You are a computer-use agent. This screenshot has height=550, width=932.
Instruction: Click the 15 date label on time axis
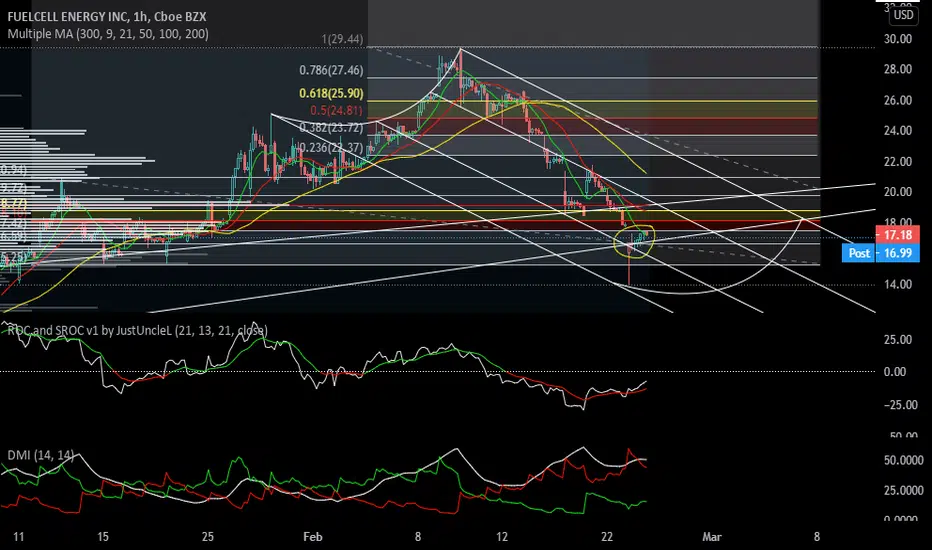103,537
